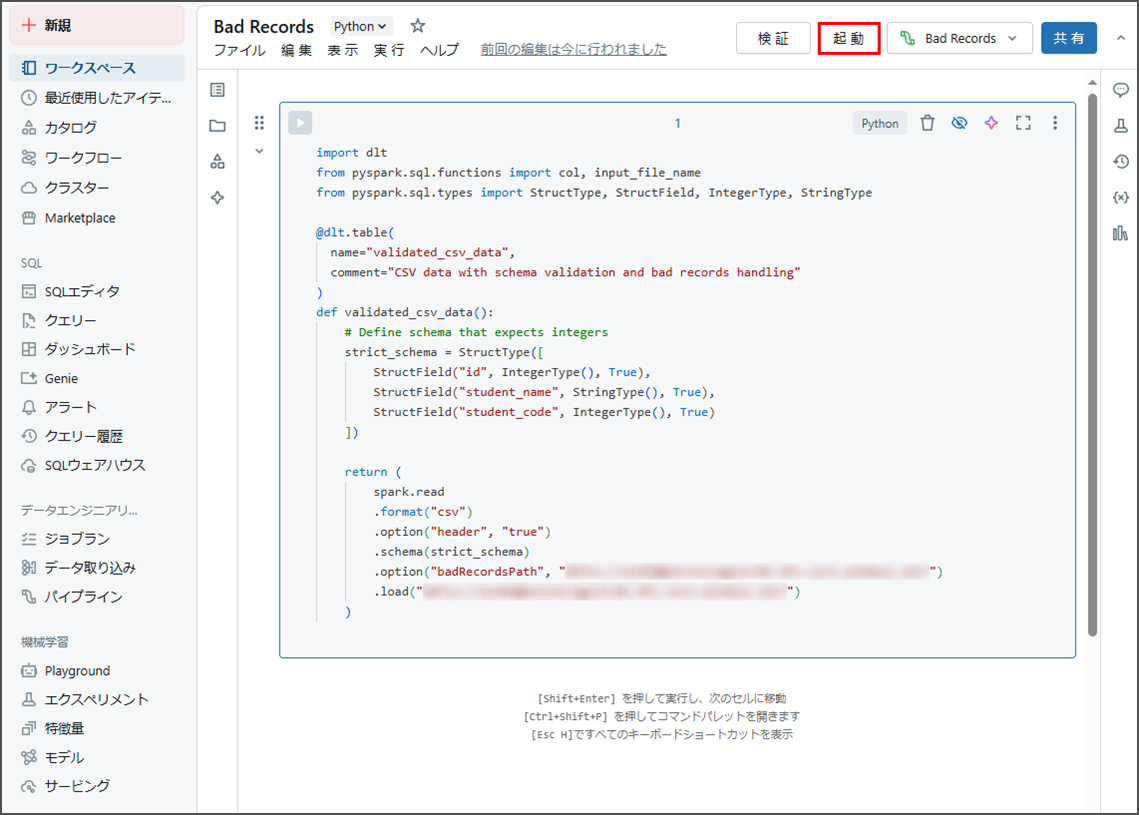Open version history icon in right sidebar
1139x815 pixels.
(x=1120, y=161)
